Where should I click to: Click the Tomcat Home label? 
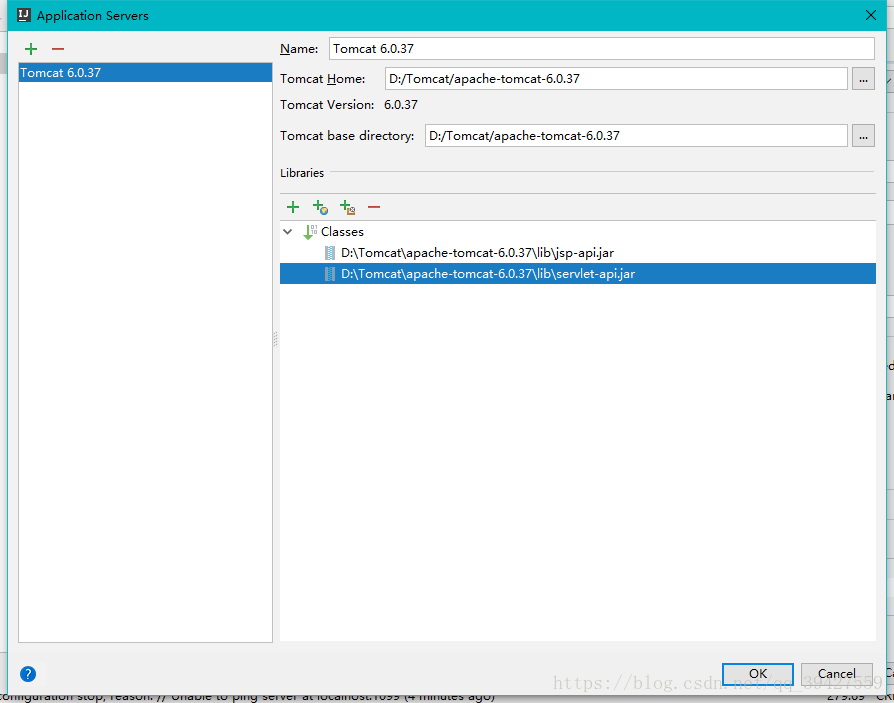(323, 79)
